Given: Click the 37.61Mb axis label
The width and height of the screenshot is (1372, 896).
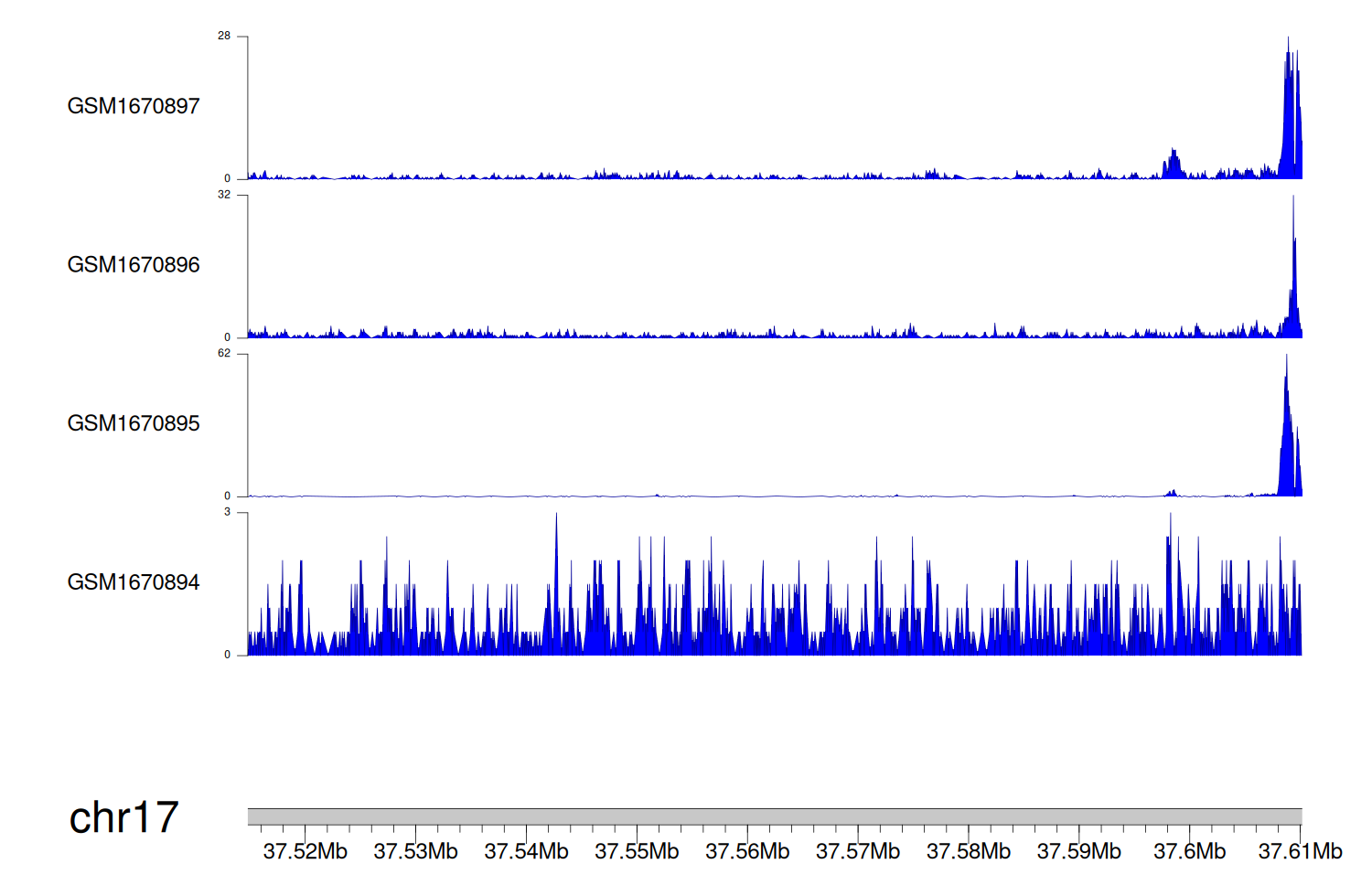Looking at the screenshot, I should [1300, 852].
